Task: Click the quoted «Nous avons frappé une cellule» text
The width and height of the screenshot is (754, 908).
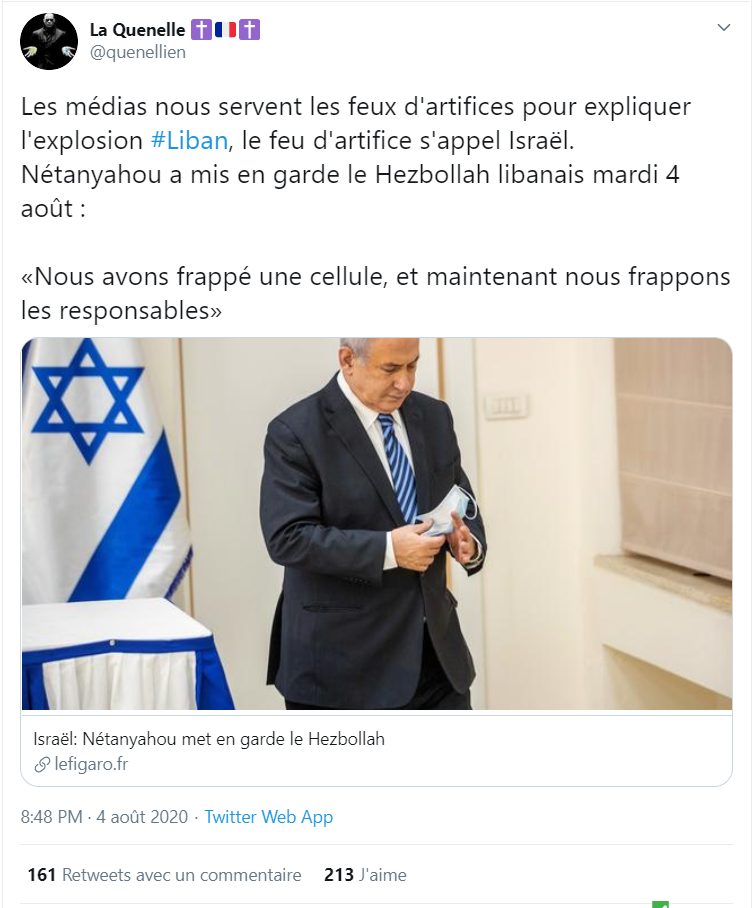Action: [376, 294]
